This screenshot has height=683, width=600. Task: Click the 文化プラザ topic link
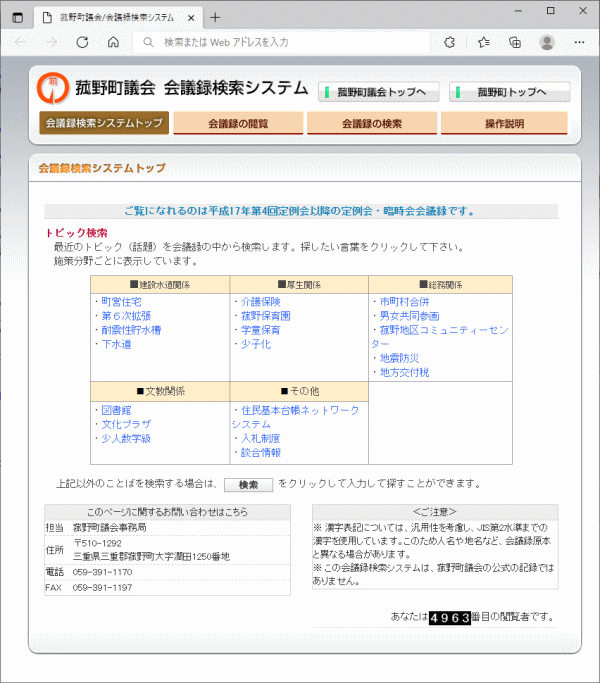(x=126, y=424)
